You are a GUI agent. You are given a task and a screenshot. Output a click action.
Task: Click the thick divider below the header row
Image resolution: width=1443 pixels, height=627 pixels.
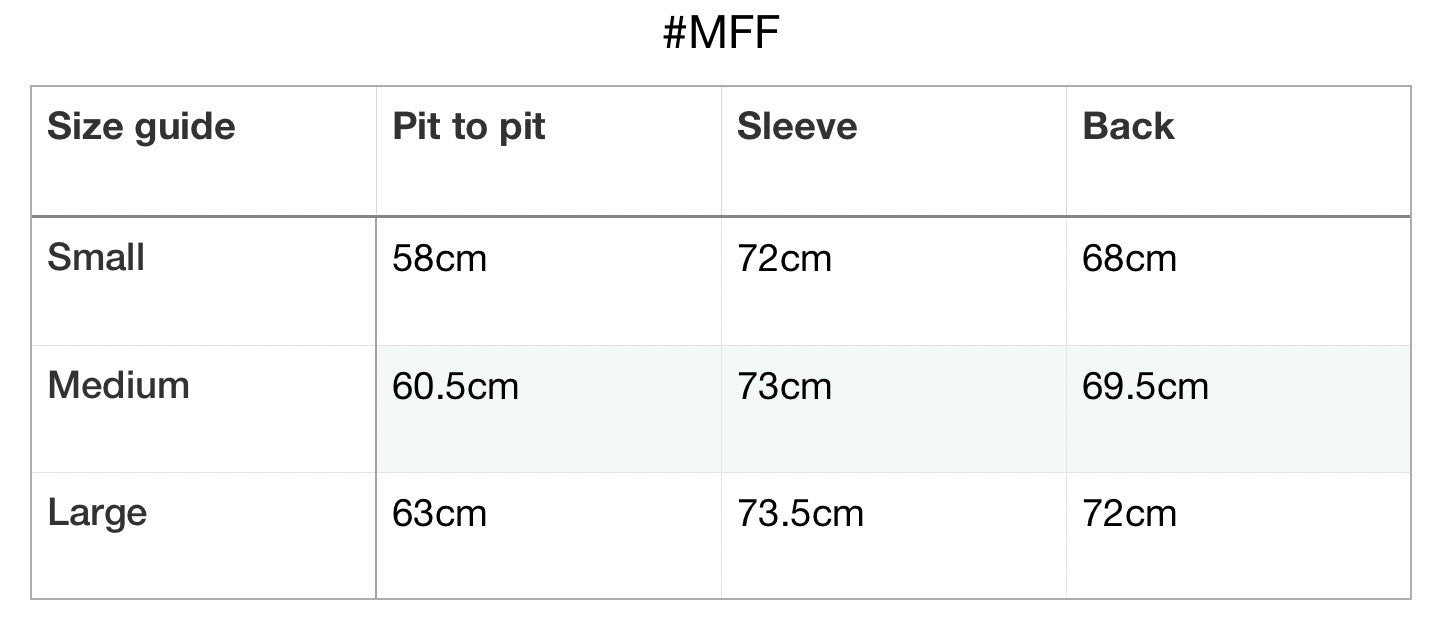point(720,215)
